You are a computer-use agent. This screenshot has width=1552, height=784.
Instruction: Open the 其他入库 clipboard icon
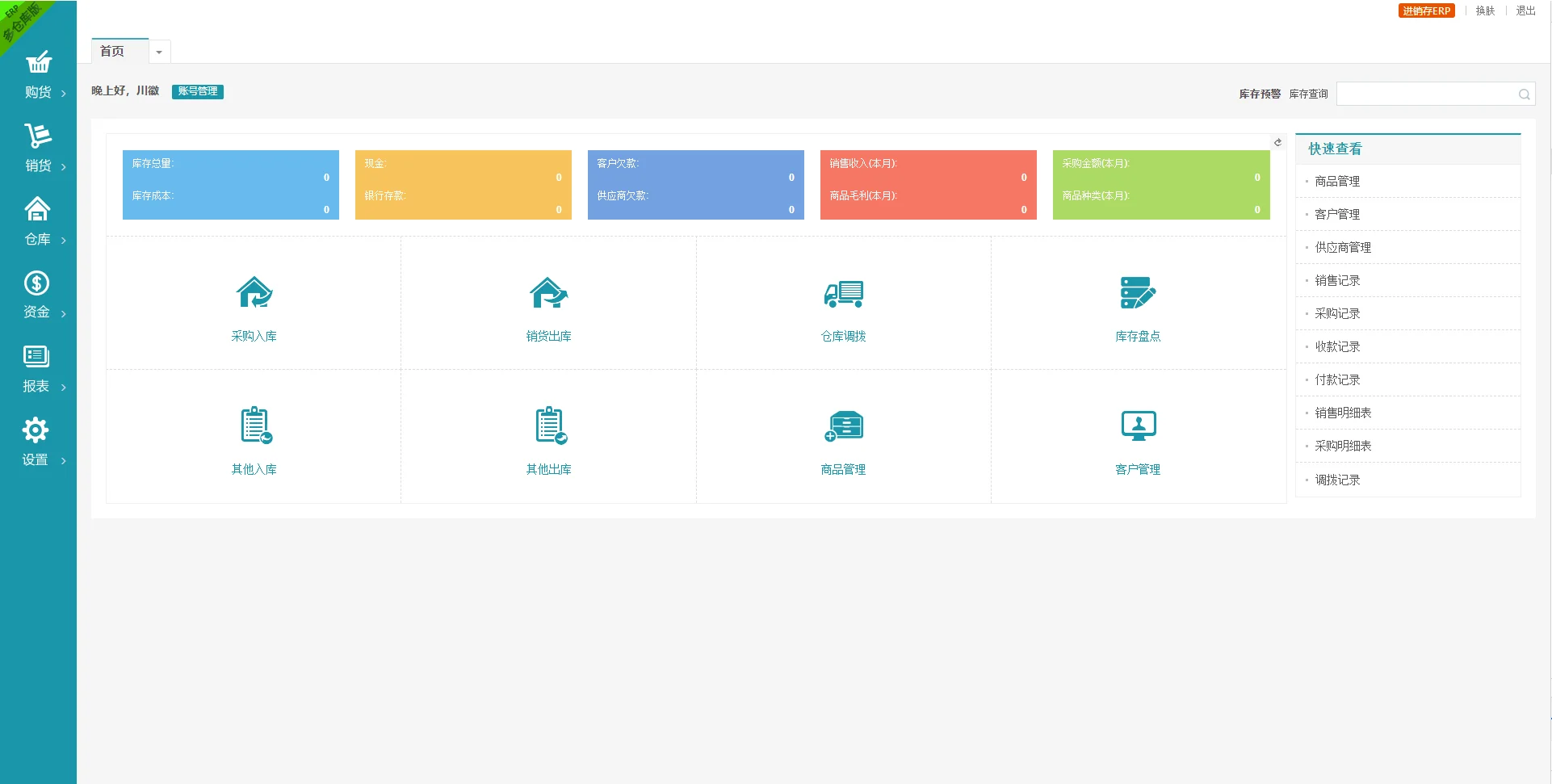tap(255, 426)
